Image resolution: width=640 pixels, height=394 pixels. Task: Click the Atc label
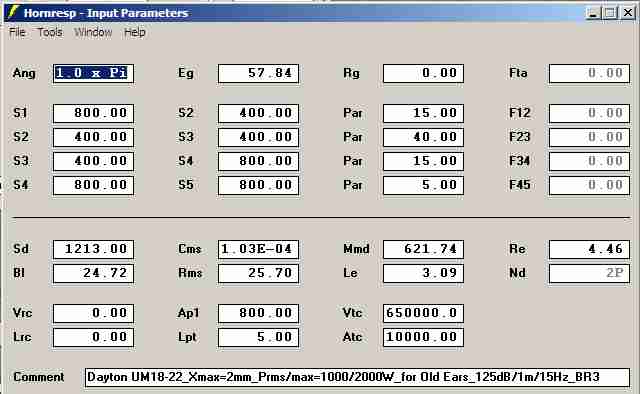pos(353,337)
